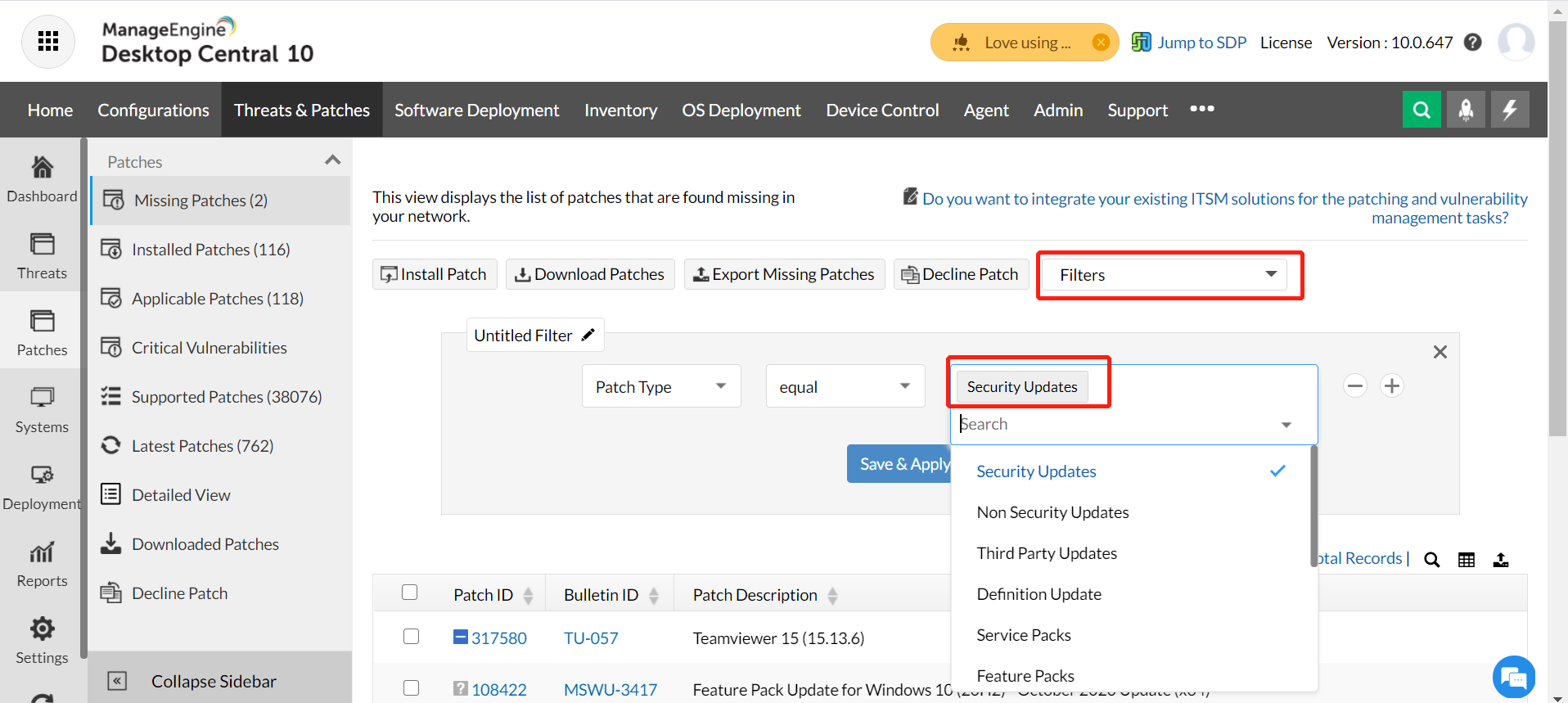
Task: Select Missing Patches (2)
Action: [221, 201]
